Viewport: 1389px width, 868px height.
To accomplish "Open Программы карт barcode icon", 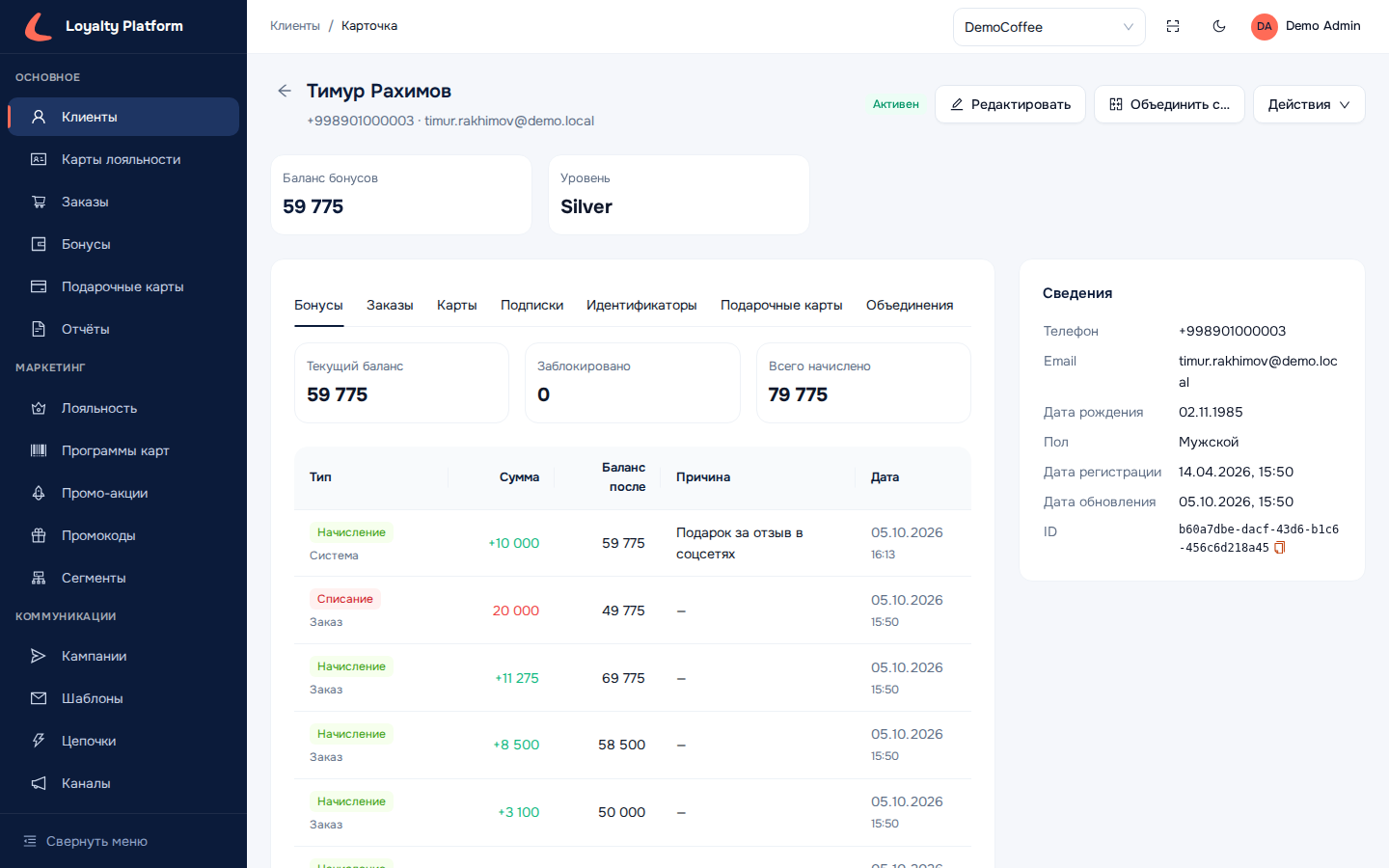I will [39, 450].
